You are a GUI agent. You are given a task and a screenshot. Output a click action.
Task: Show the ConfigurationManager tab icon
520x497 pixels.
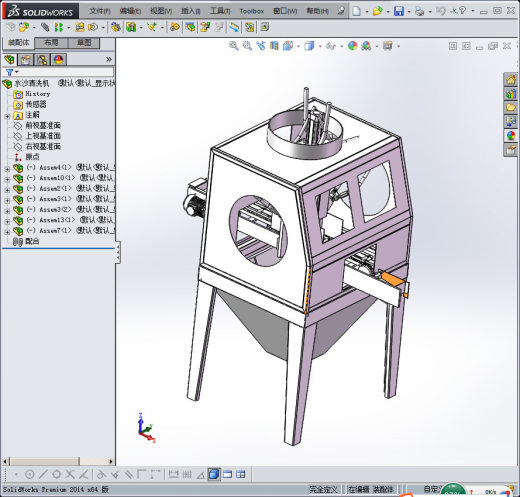click(x=42, y=60)
